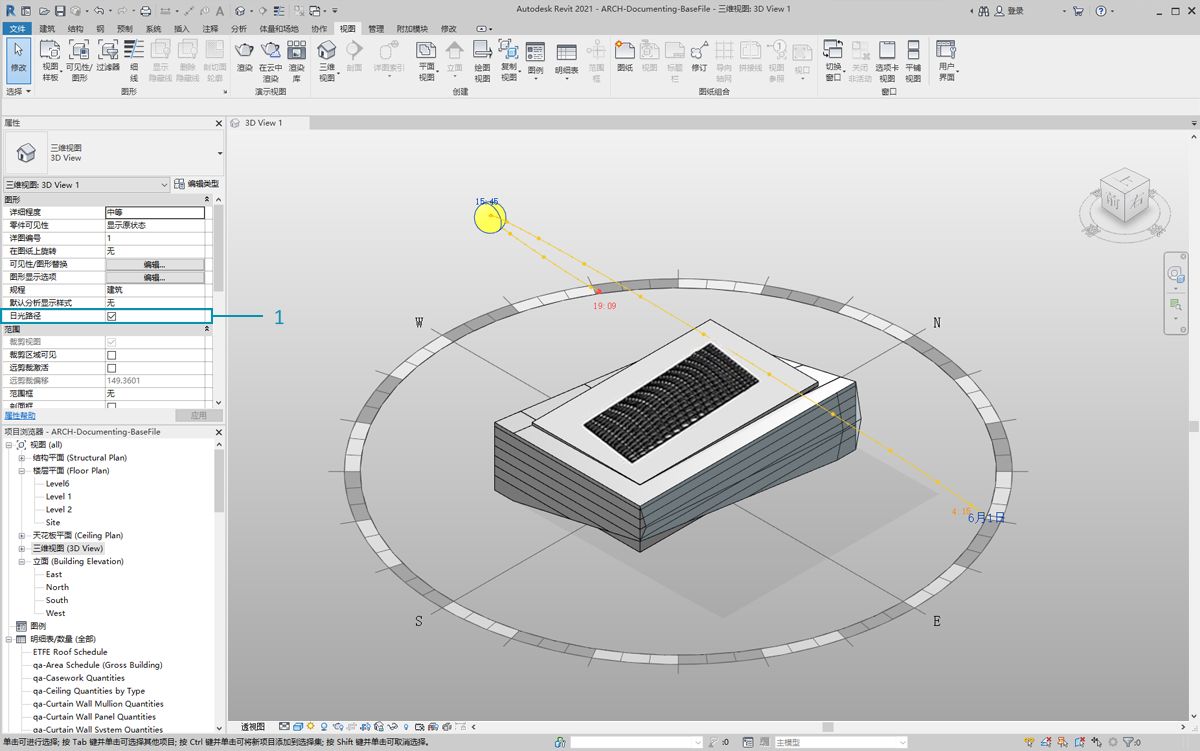Create a new 图纸 (Sheet)
Viewport: 1200px width, 751px height.
click(x=625, y=57)
